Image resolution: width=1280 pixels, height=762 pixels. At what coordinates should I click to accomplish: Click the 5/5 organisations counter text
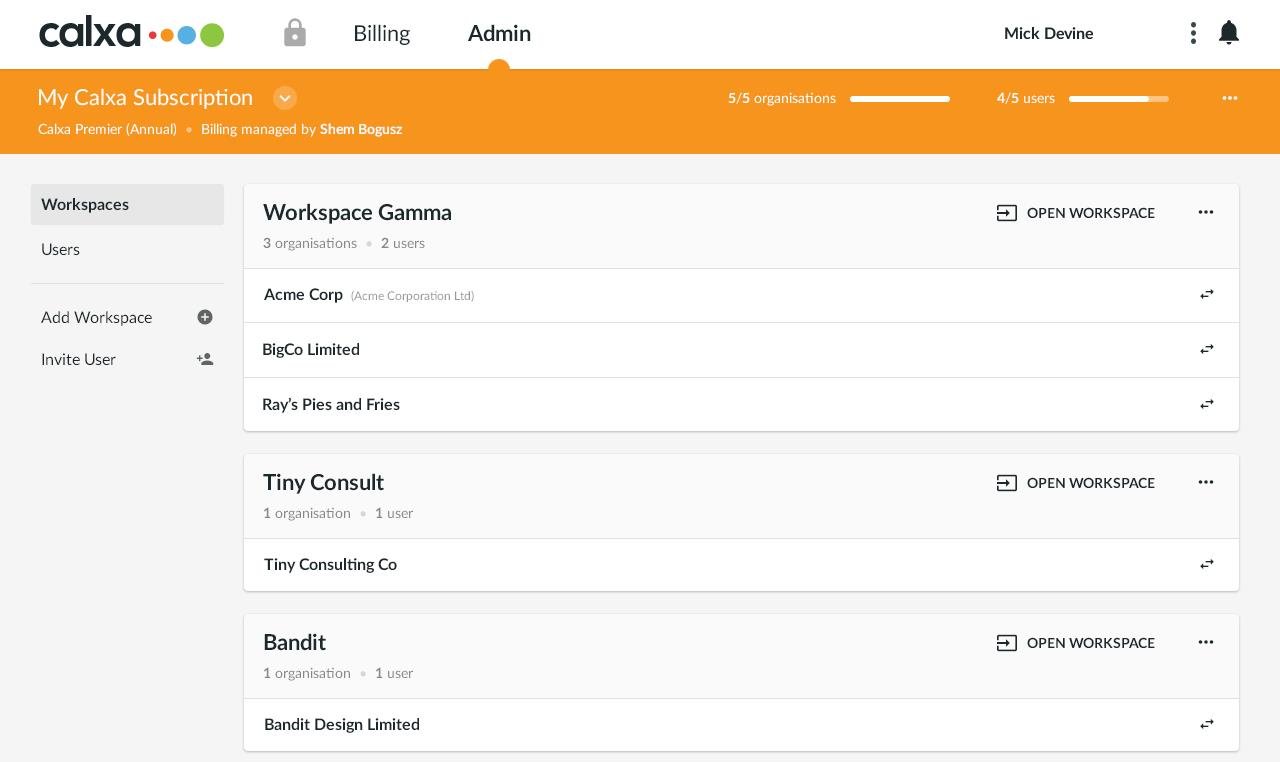click(x=782, y=98)
